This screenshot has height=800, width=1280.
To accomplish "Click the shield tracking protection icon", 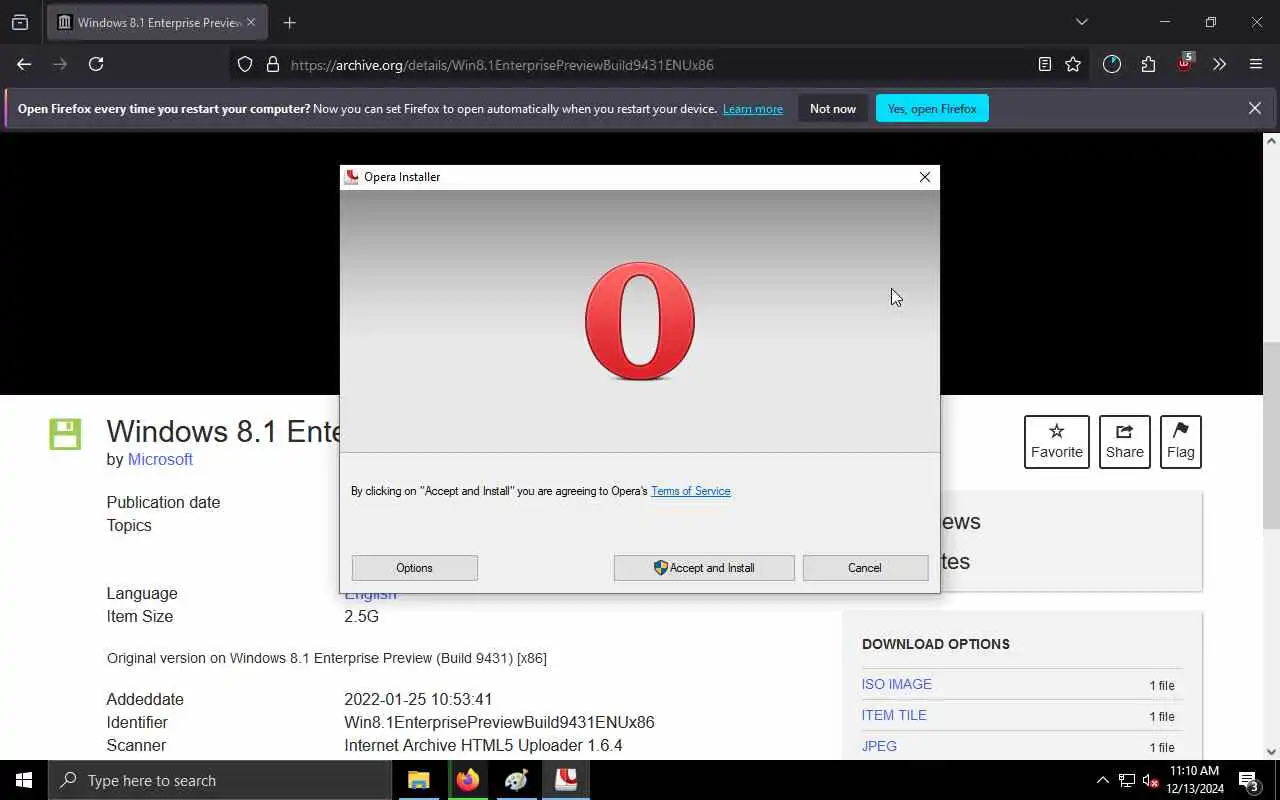I will pyautogui.click(x=245, y=64).
